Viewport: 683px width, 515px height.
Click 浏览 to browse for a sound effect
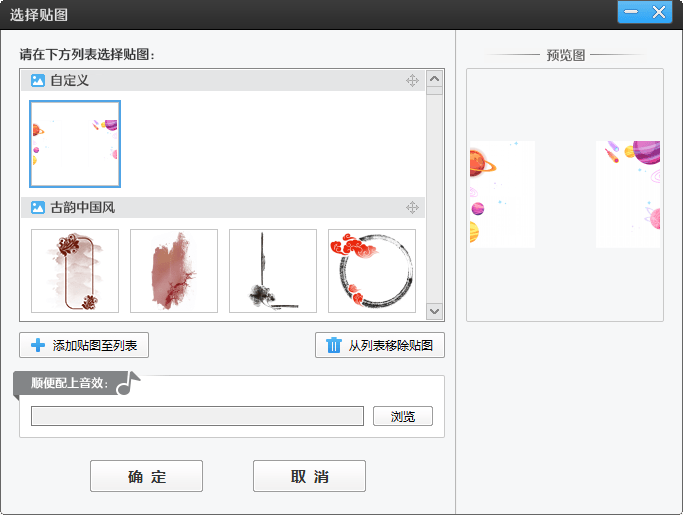[403, 416]
